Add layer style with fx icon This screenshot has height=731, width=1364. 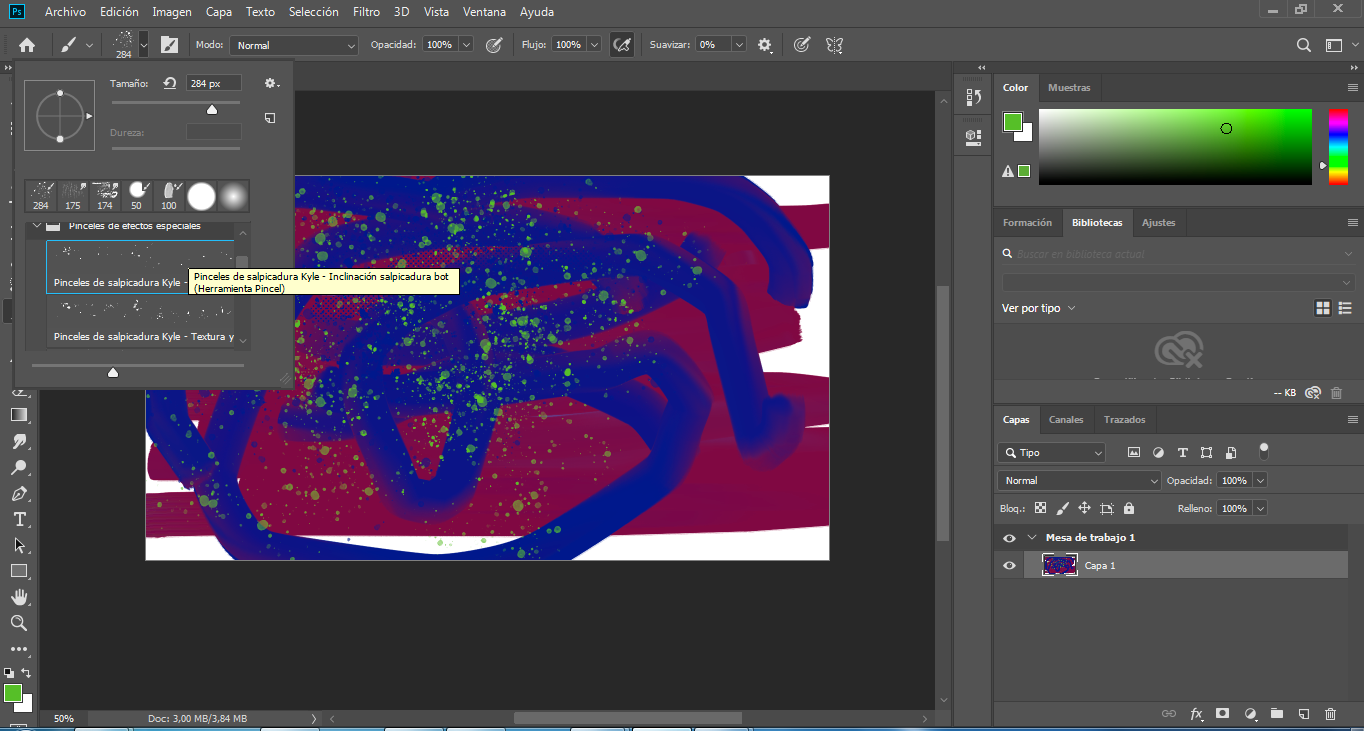pyautogui.click(x=1196, y=714)
